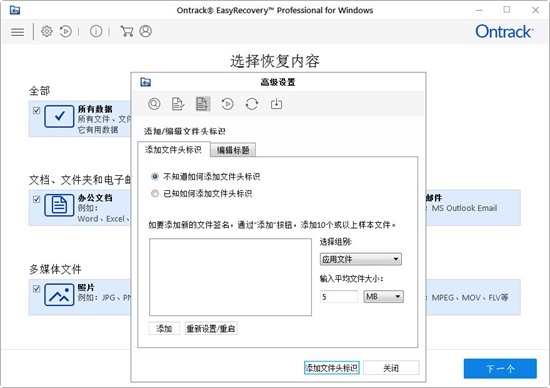Image resolution: width=550 pixels, height=388 pixels.
Task: Click the shopping cart icon
Action: tap(127, 32)
